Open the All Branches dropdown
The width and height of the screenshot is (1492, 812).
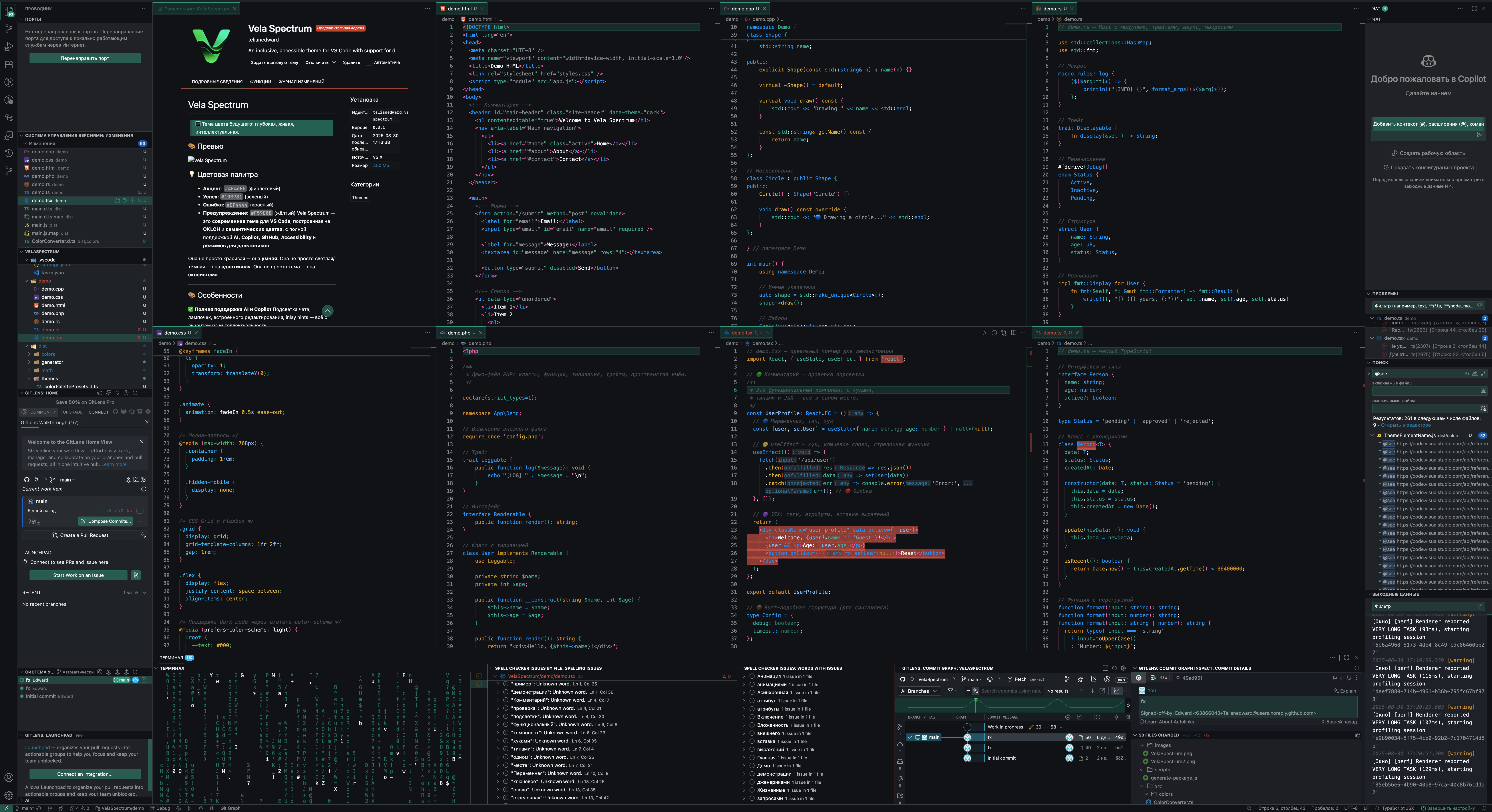tap(919, 691)
